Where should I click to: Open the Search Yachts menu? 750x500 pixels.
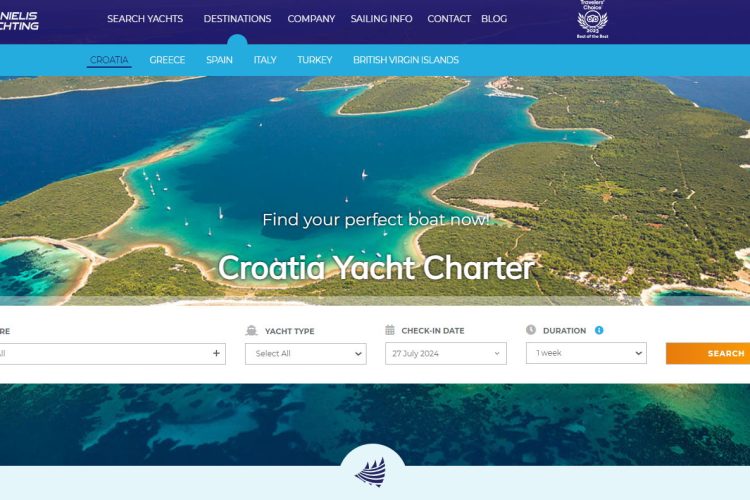click(x=145, y=19)
